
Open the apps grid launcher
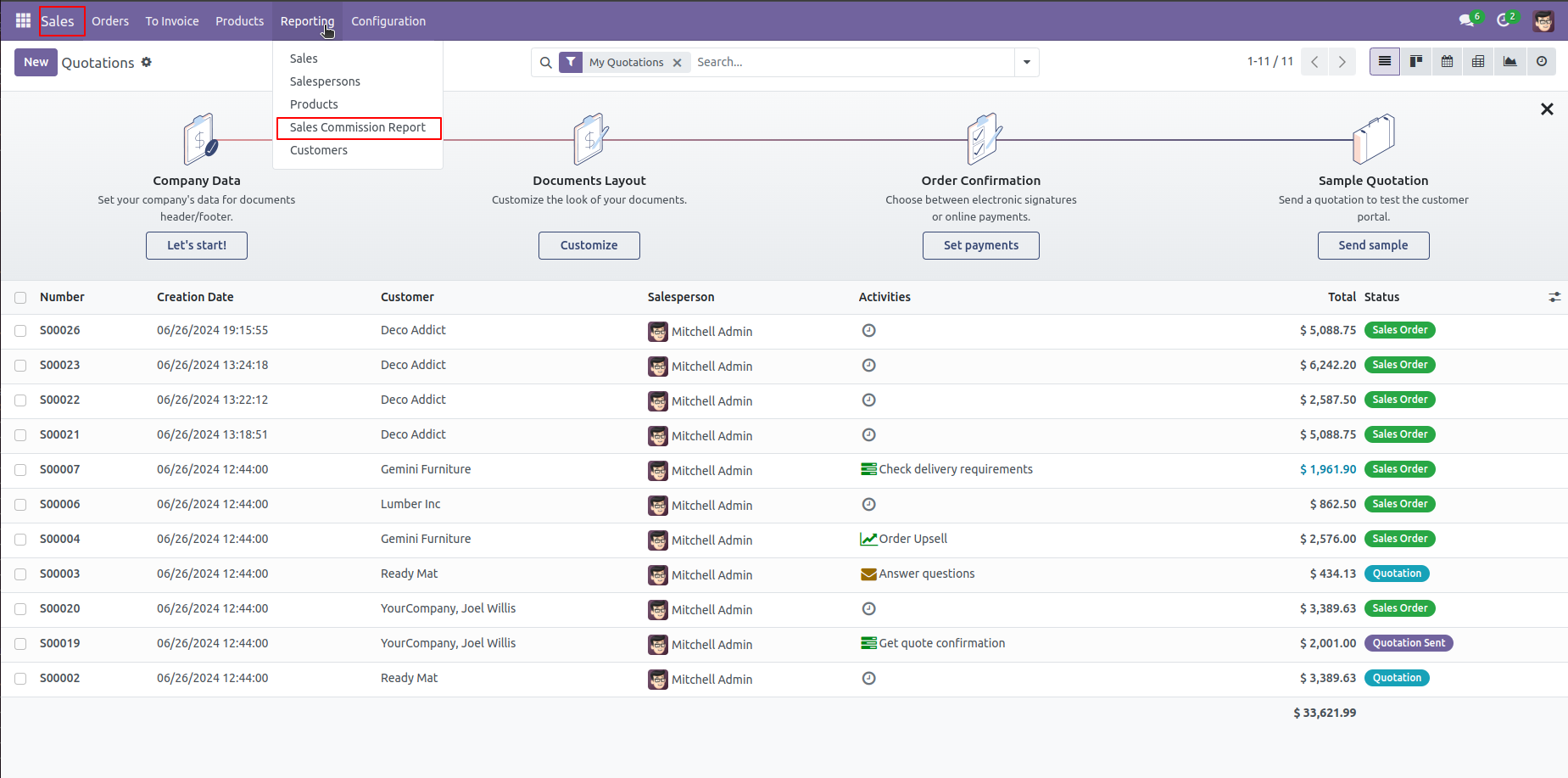point(22,20)
